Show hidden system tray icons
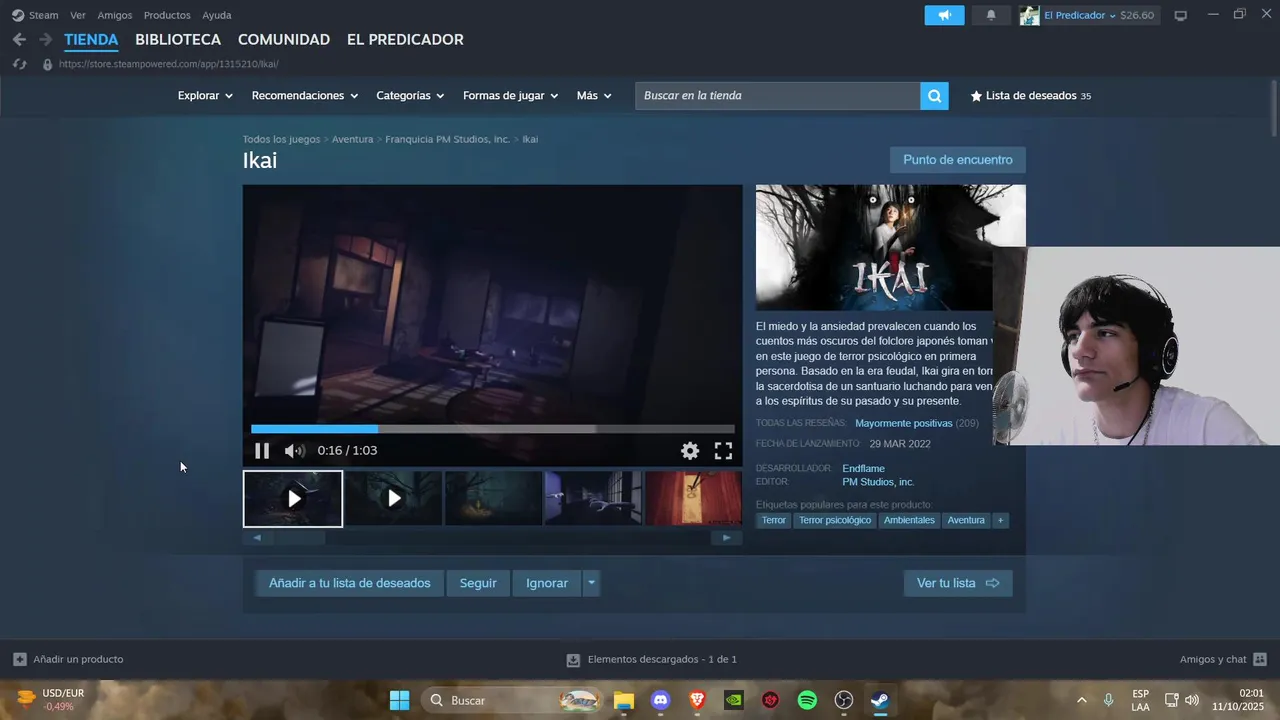Viewport: 1280px width, 720px height. (1081, 700)
